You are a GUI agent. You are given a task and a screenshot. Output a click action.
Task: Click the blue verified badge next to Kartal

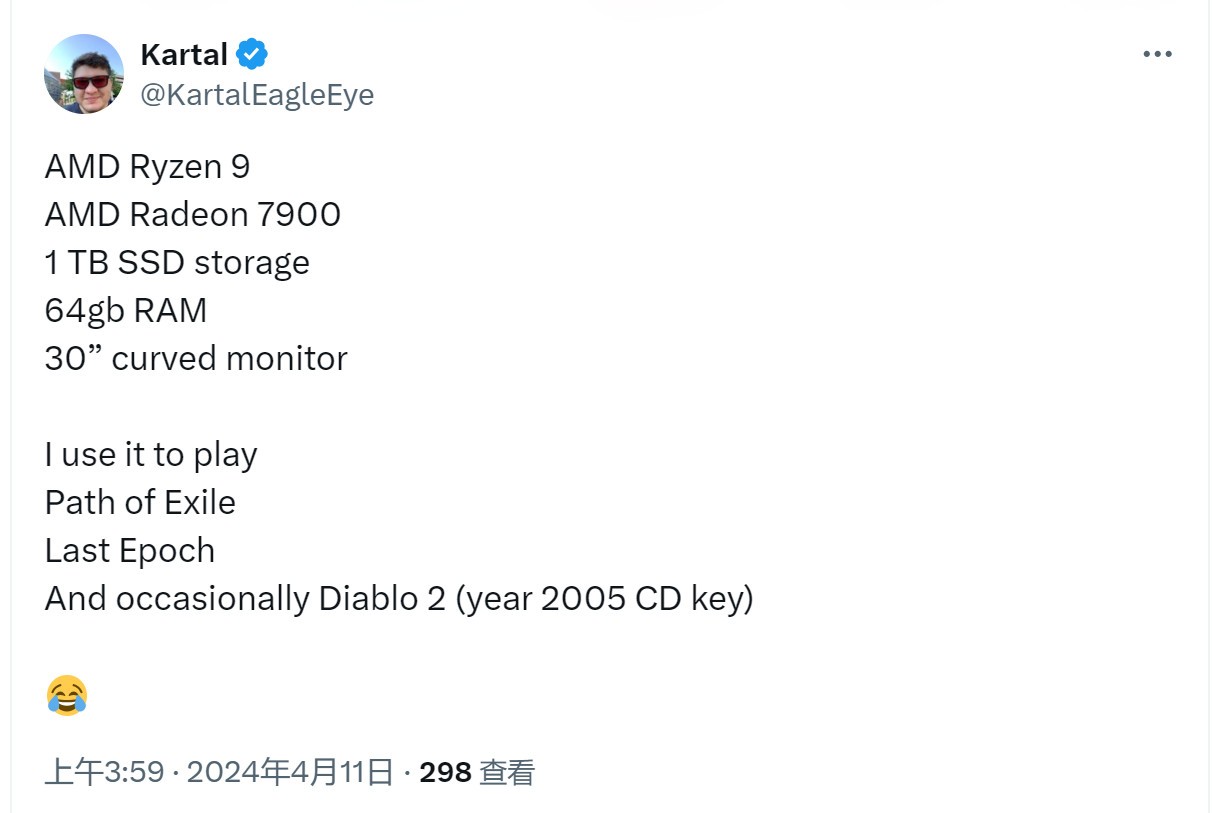[x=252, y=54]
